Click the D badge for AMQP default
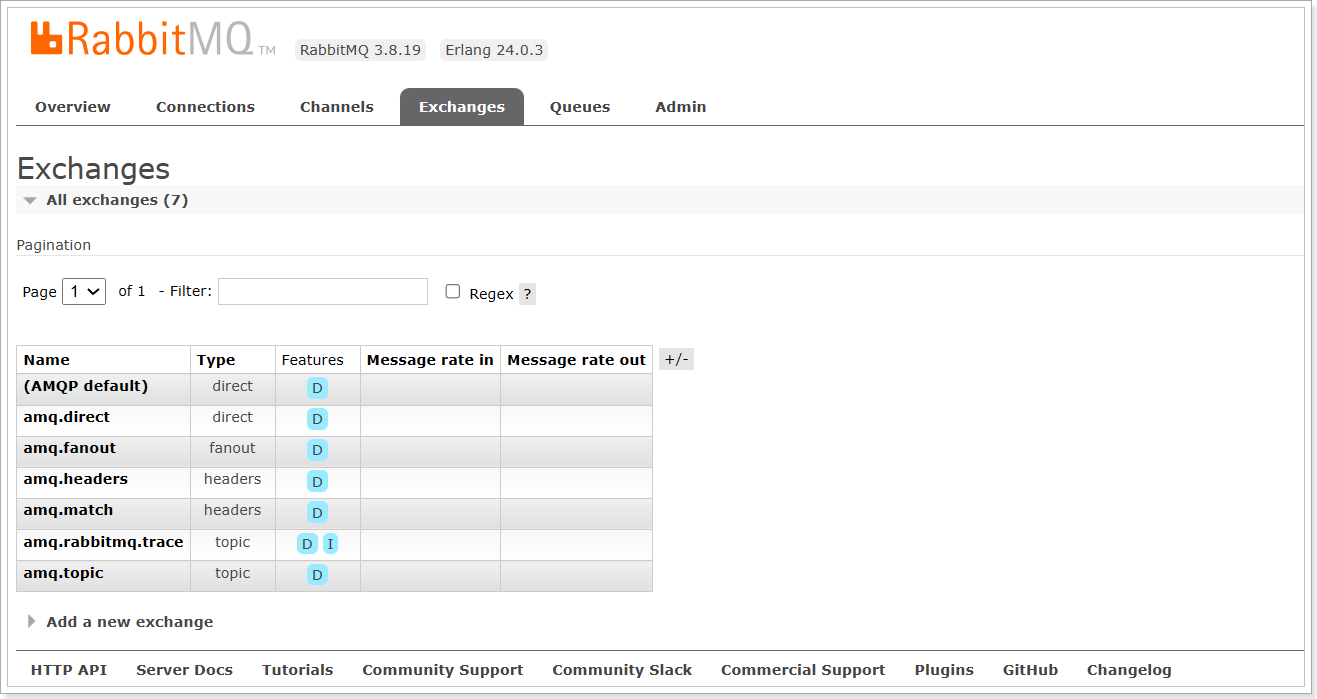Viewport: 1317px width, 699px height. coord(317,388)
